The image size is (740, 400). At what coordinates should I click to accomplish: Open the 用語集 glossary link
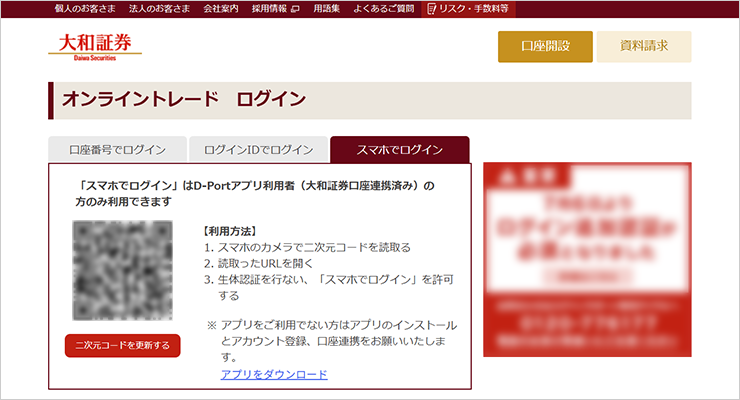327,8
